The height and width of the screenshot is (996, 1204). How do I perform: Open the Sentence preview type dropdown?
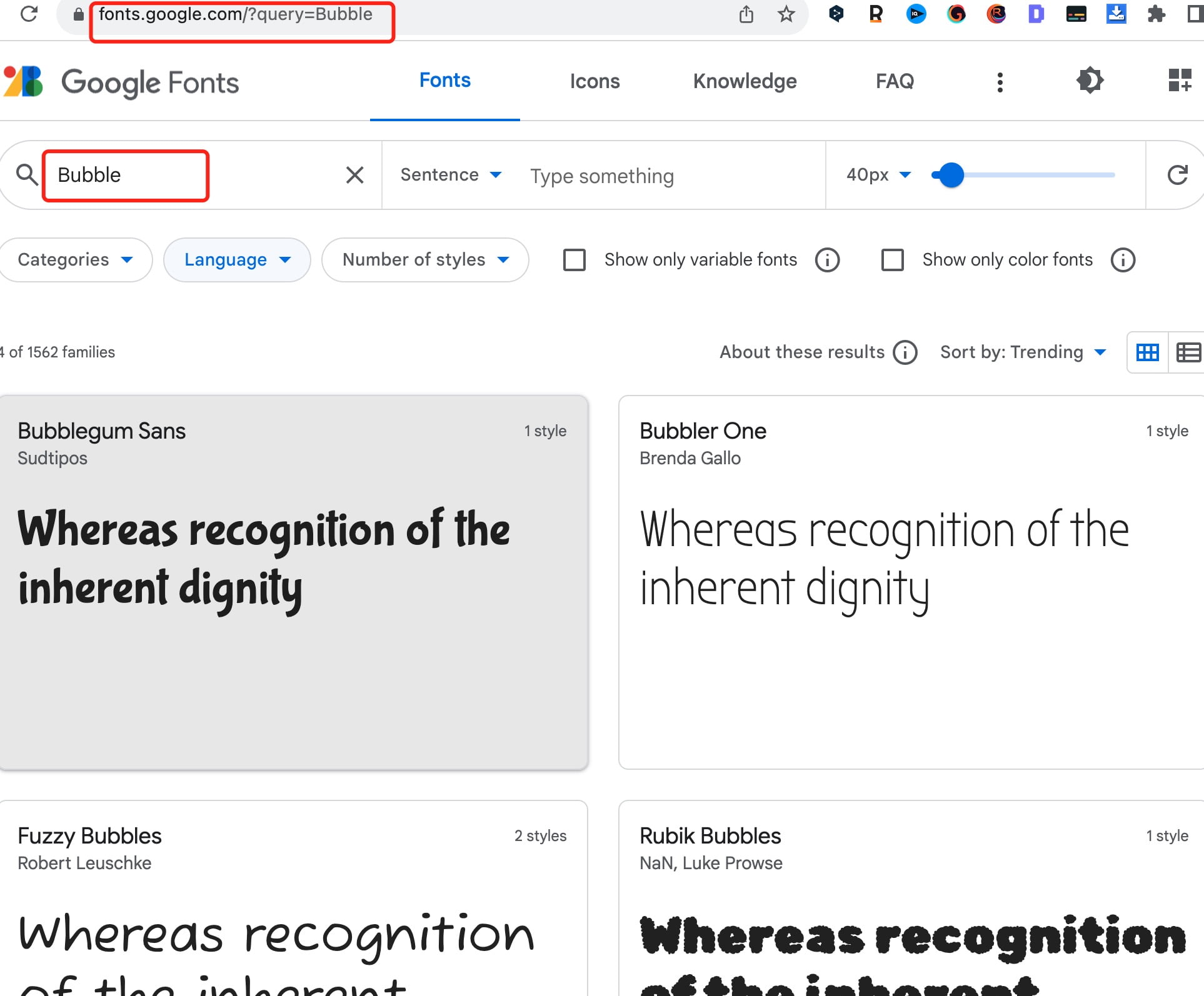tap(451, 175)
